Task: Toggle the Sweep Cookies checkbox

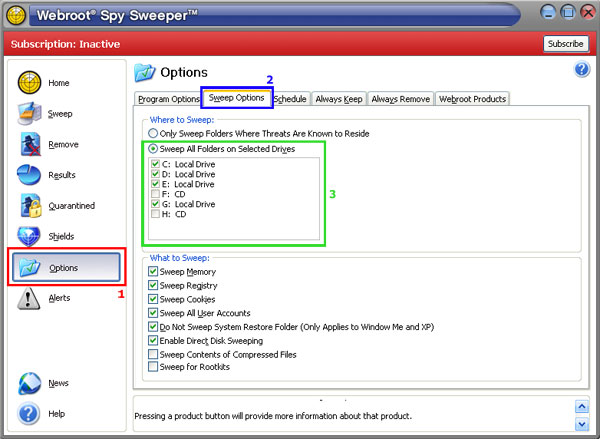Action: [x=153, y=299]
